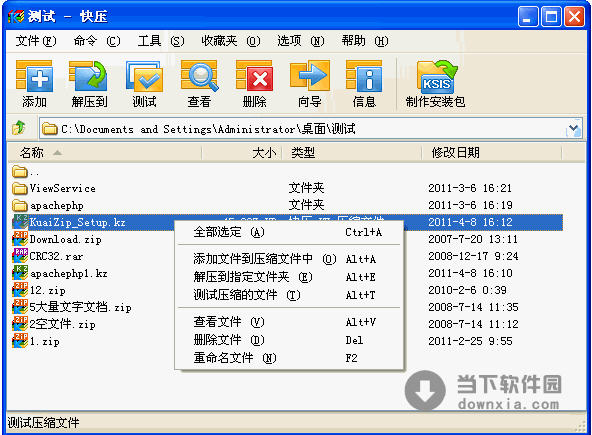This screenshot has width=592, height=435.
Task: Choose 查看文件(V) in context menu
Action: tap(289, 322)
